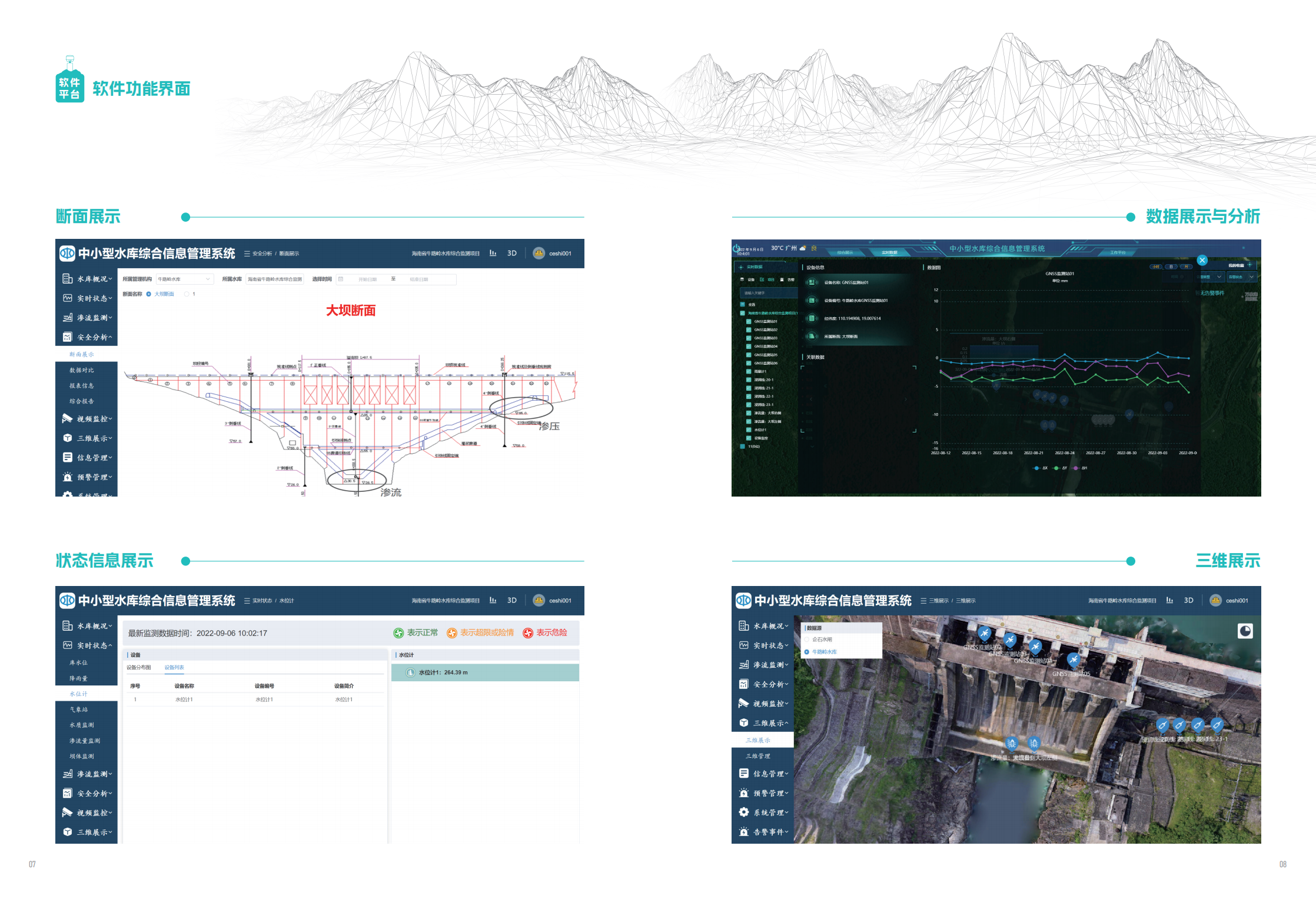
Task: Click the 请输入关键字 search field
Action: [765, 293]
